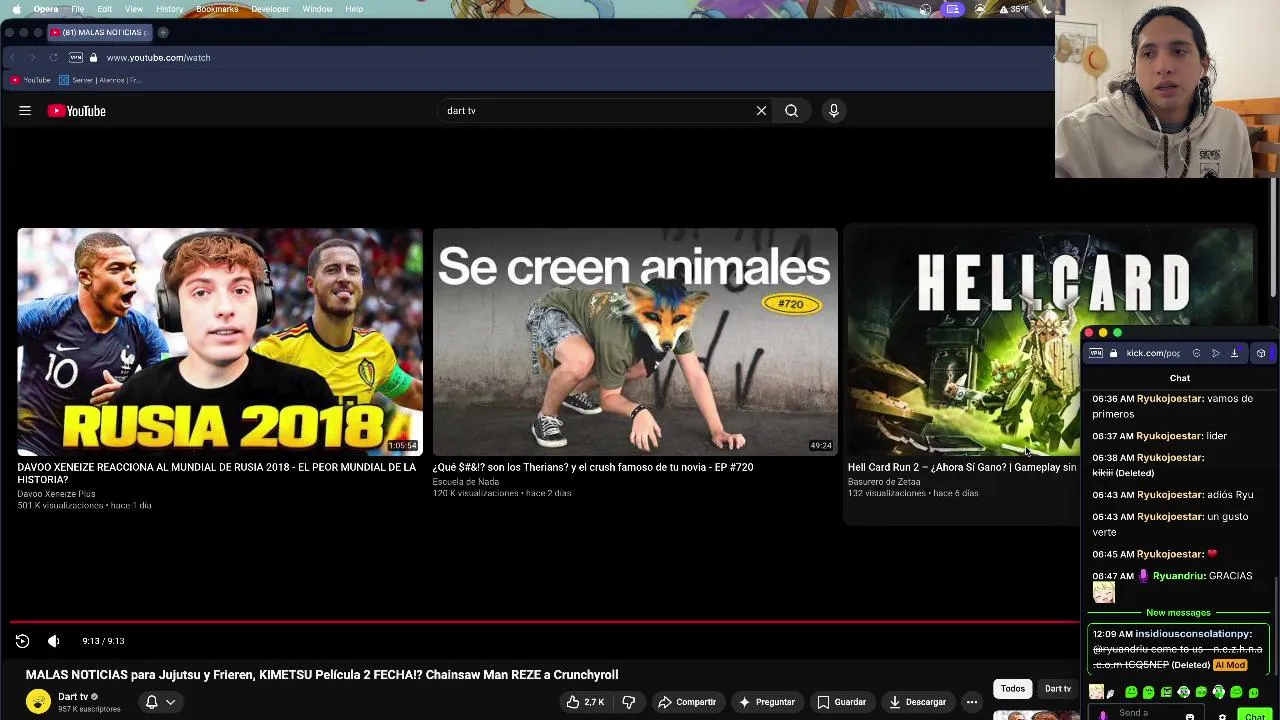Open 'son los Therians' episode #720 title
Screen dimensions: 1280x720
[593, 467]
